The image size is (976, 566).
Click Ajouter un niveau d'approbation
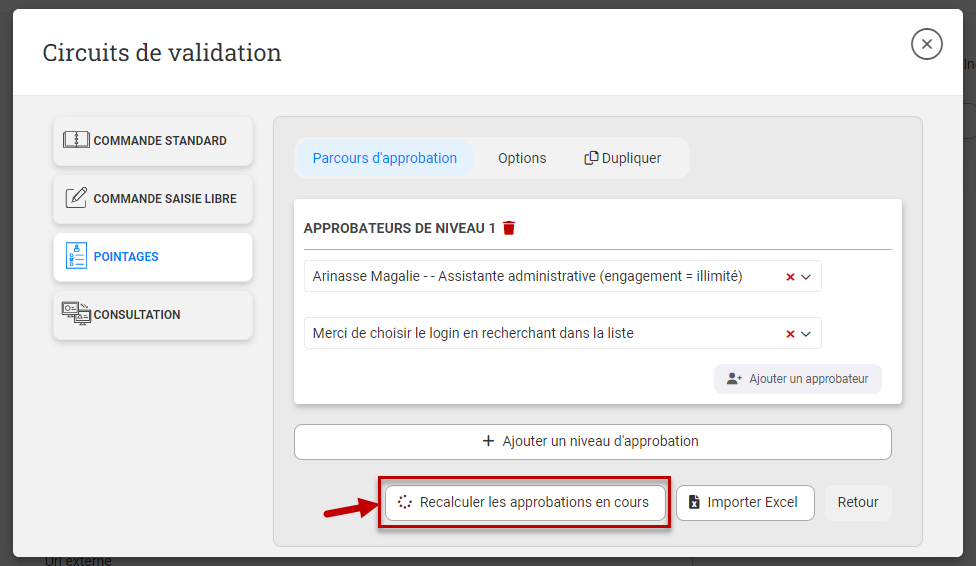[593, 441]
